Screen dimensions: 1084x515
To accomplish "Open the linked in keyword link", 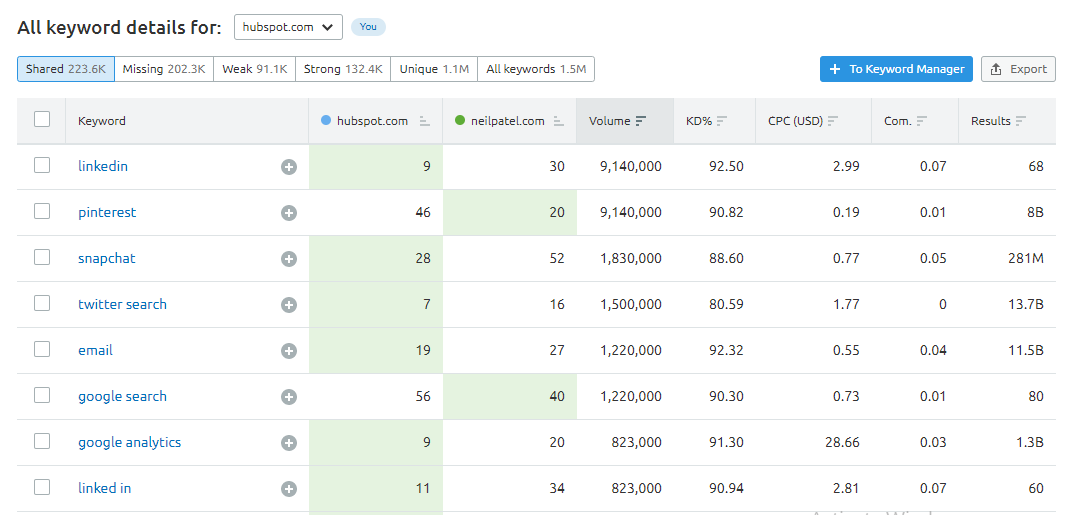I will point(104,488).
